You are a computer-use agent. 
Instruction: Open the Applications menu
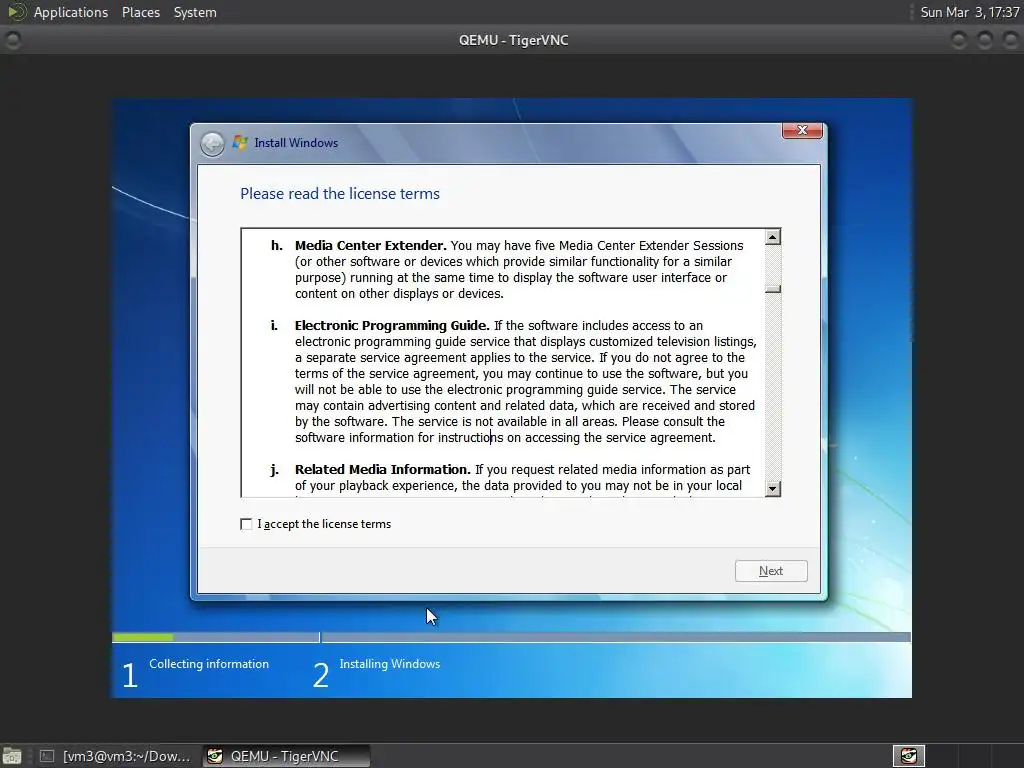point(71,12)
